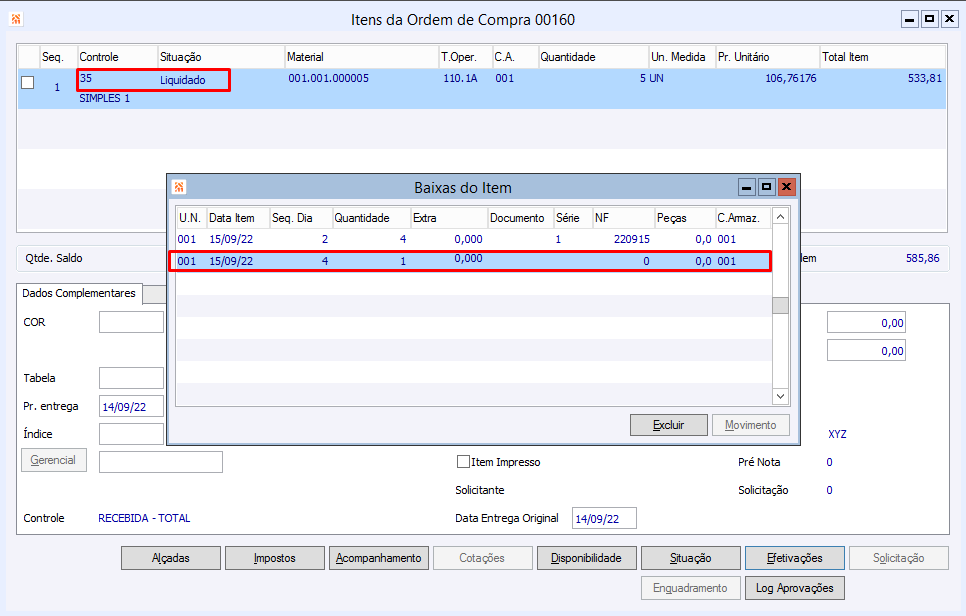Click the RECEBIDA - TOTAL control text

(x=144, y=518)
